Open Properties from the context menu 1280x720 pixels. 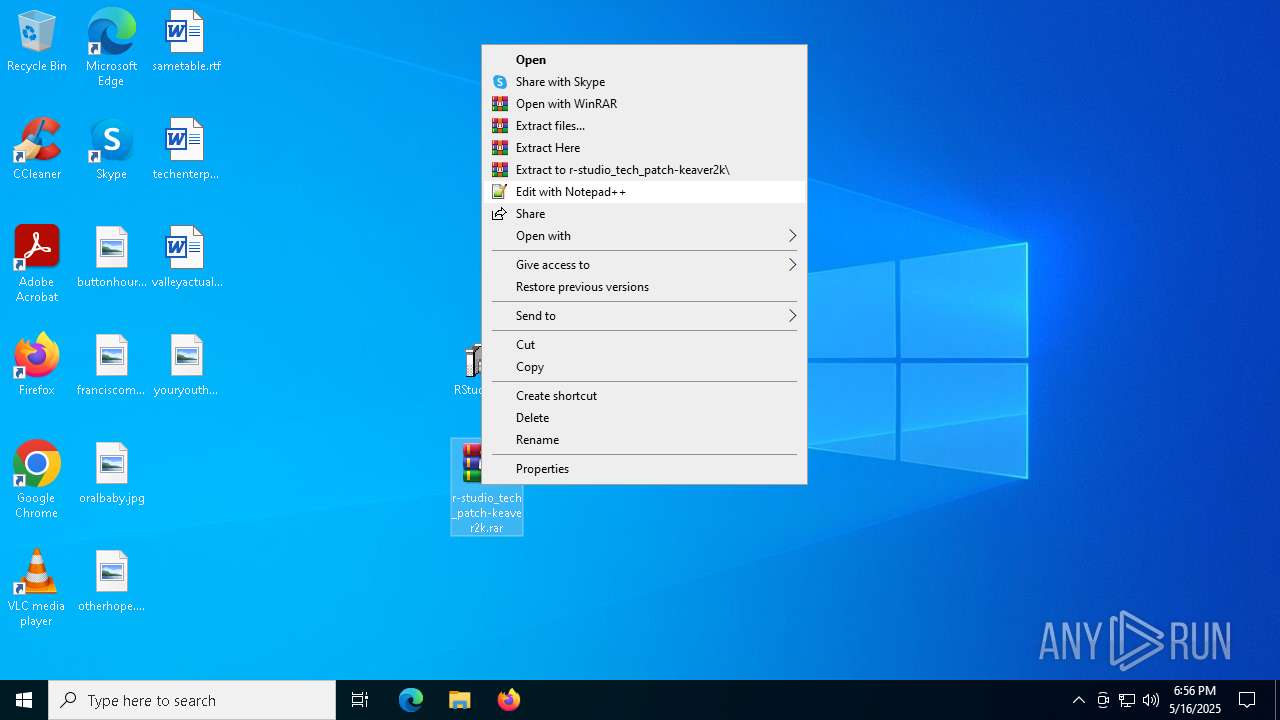(x=644, y=469)
